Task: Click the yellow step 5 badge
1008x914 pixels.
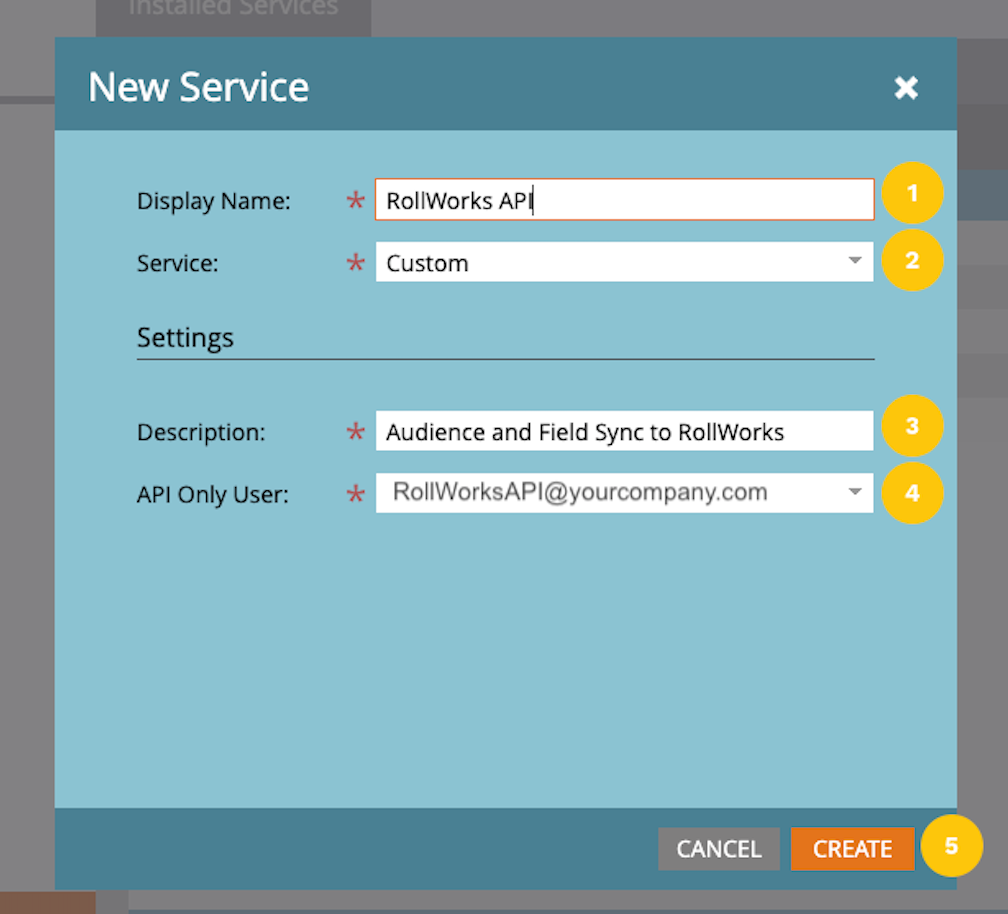Action: tap(951, 846)
